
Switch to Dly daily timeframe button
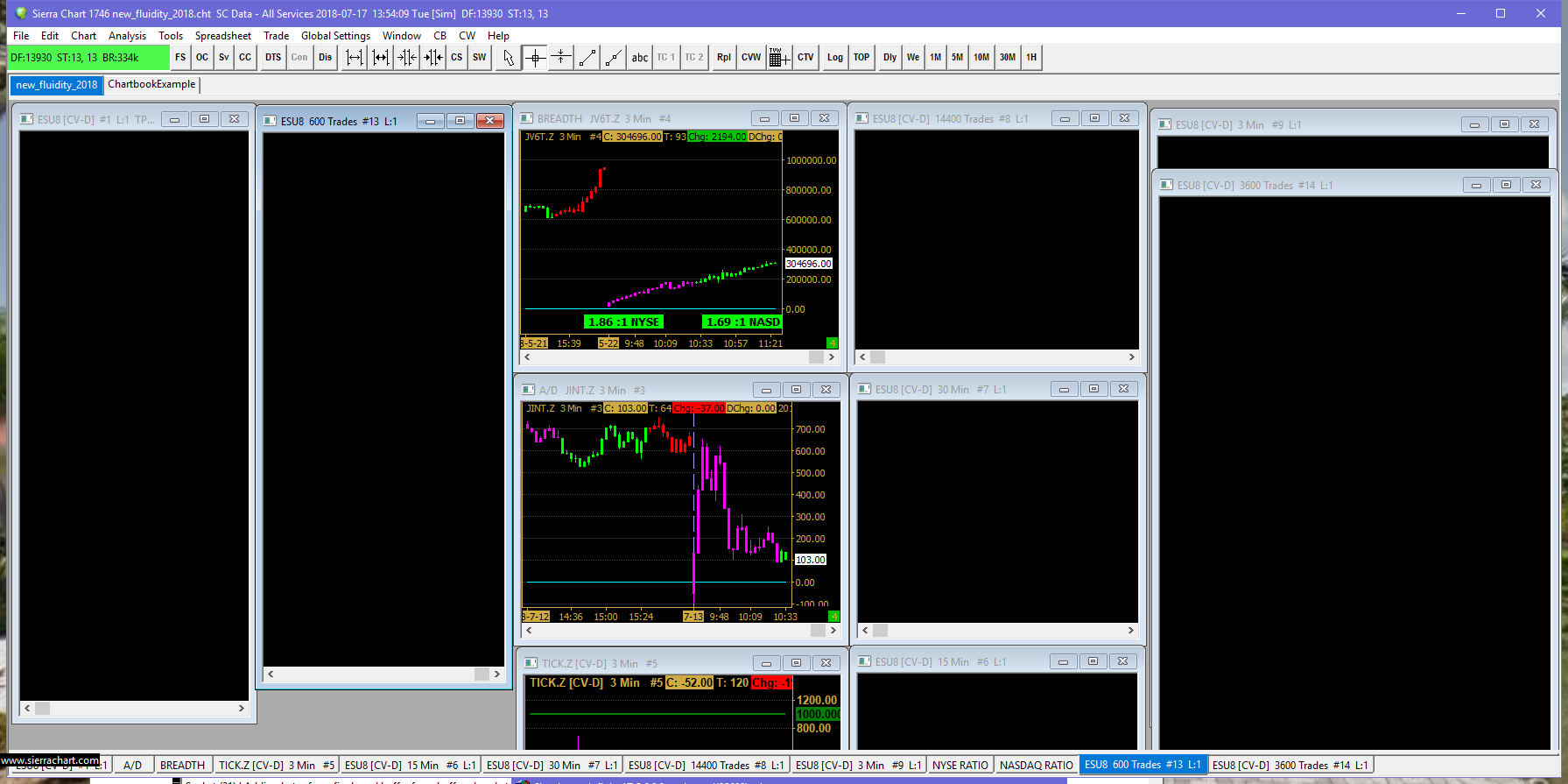(x=890, y=58)
